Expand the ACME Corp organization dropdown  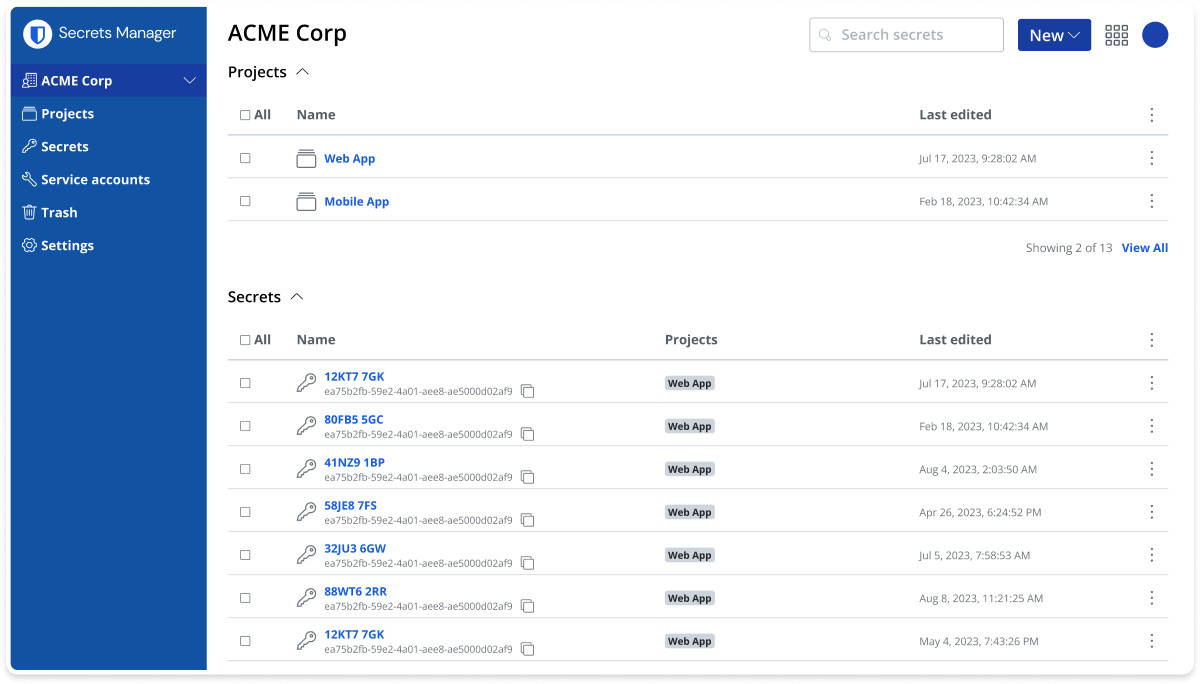(189, 81)
